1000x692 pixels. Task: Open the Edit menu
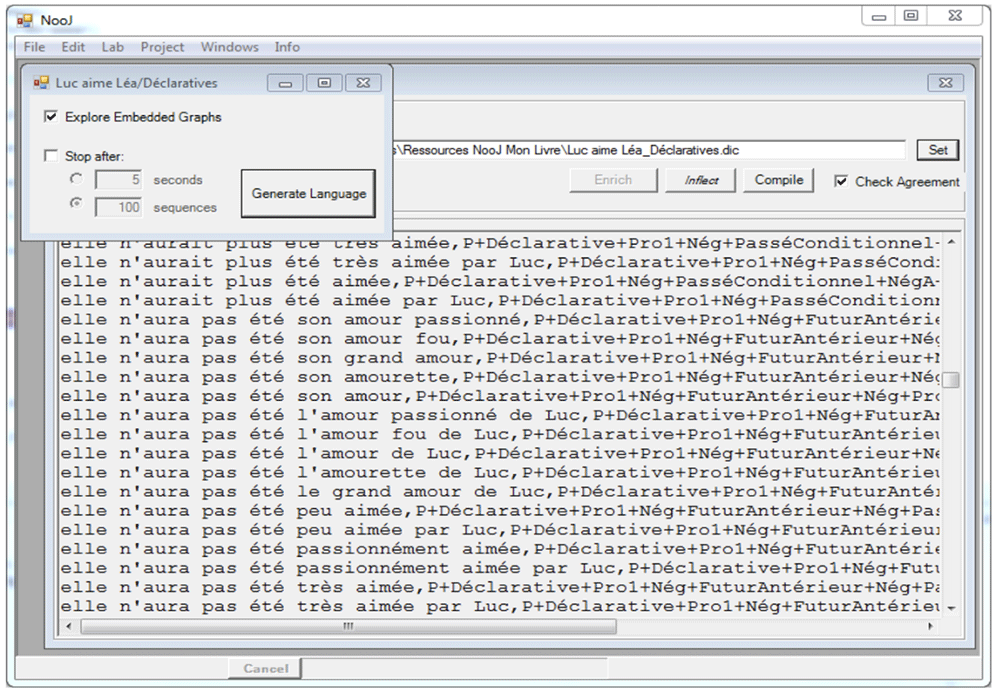coord(73,47)
